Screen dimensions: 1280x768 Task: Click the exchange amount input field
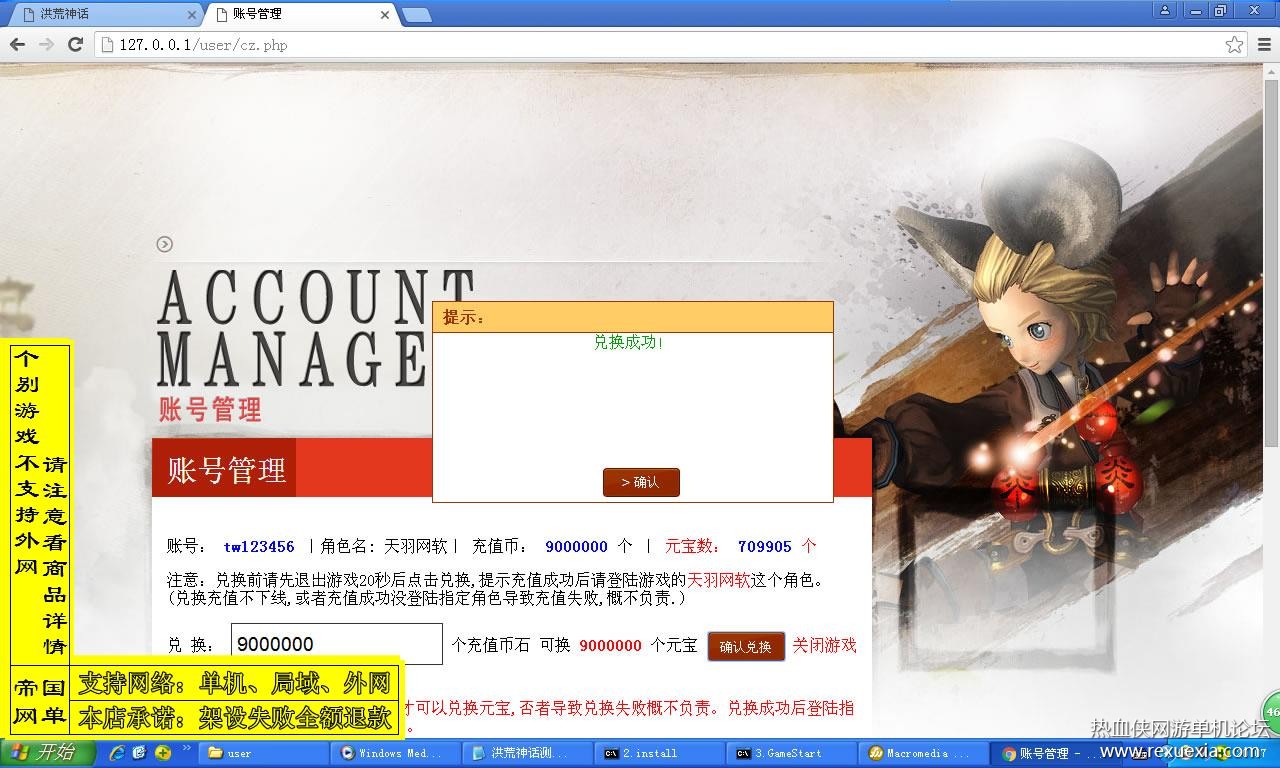click(337, 644)
